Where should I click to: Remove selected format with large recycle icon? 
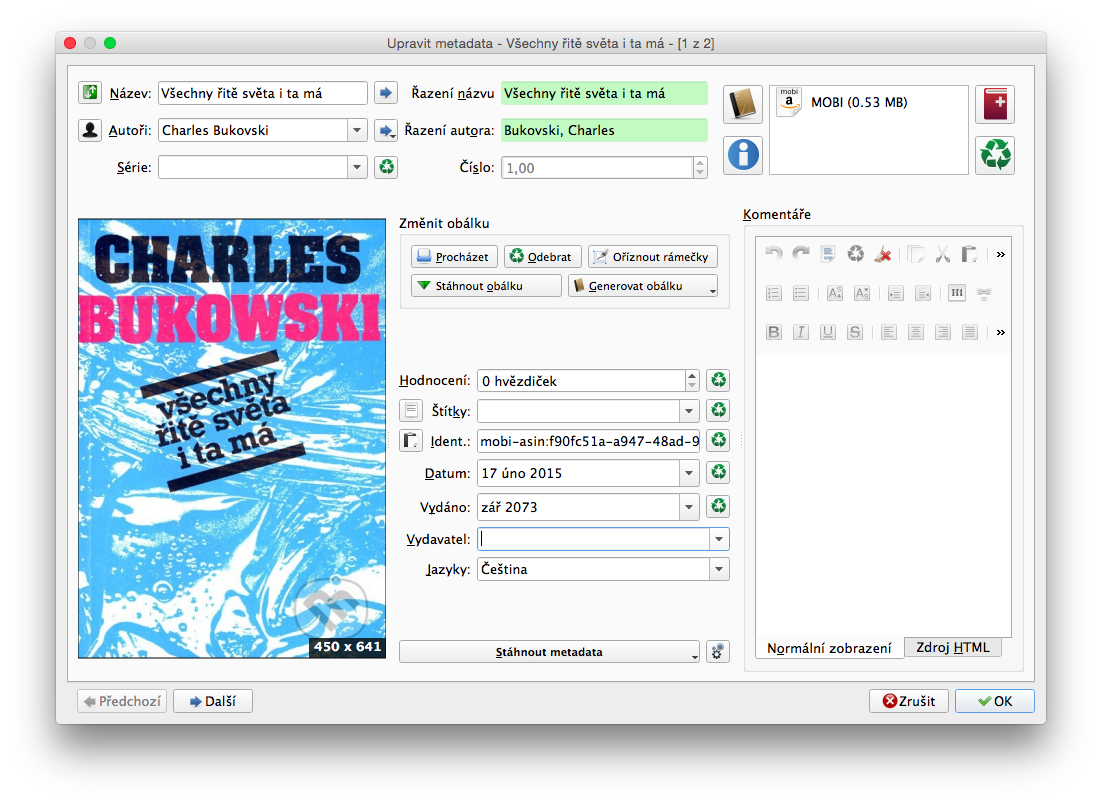click(x=994, y=155)
